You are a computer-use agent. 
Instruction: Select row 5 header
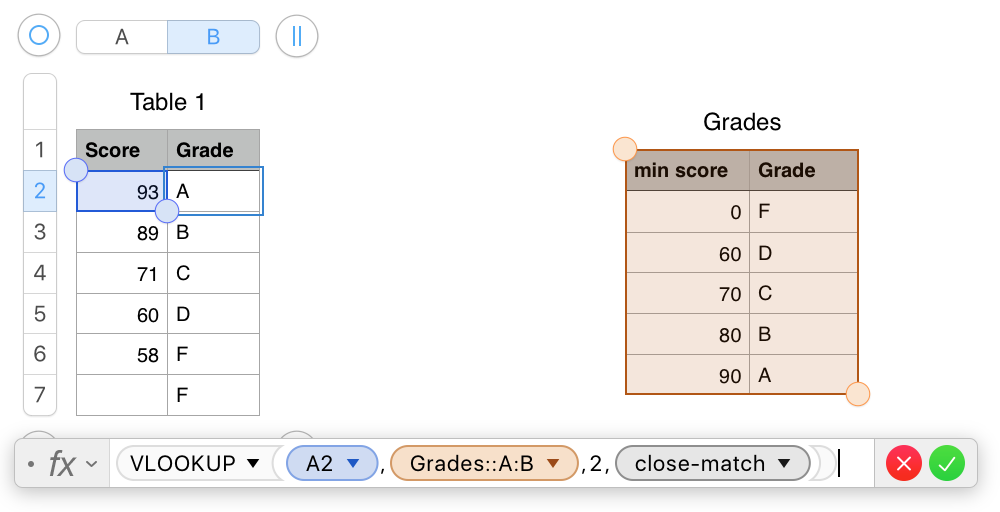pyautogui.click(x=40, y=314)
